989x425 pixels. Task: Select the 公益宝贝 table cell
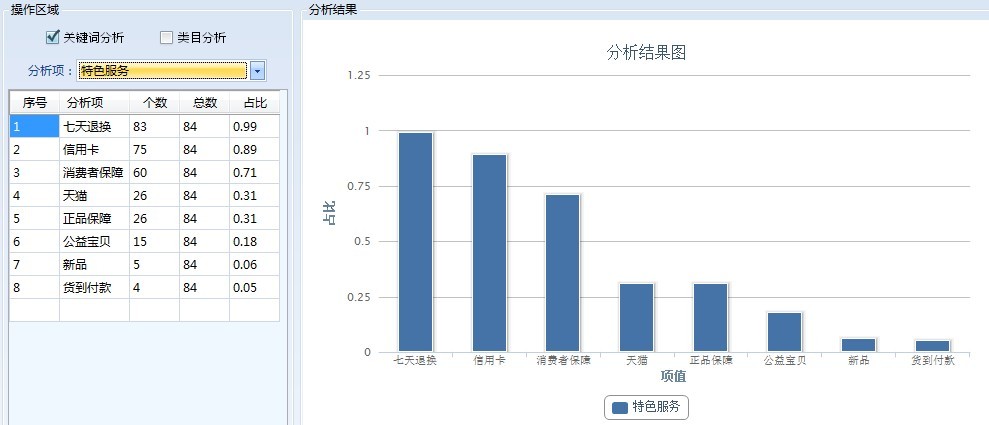[x=95, y=242]
